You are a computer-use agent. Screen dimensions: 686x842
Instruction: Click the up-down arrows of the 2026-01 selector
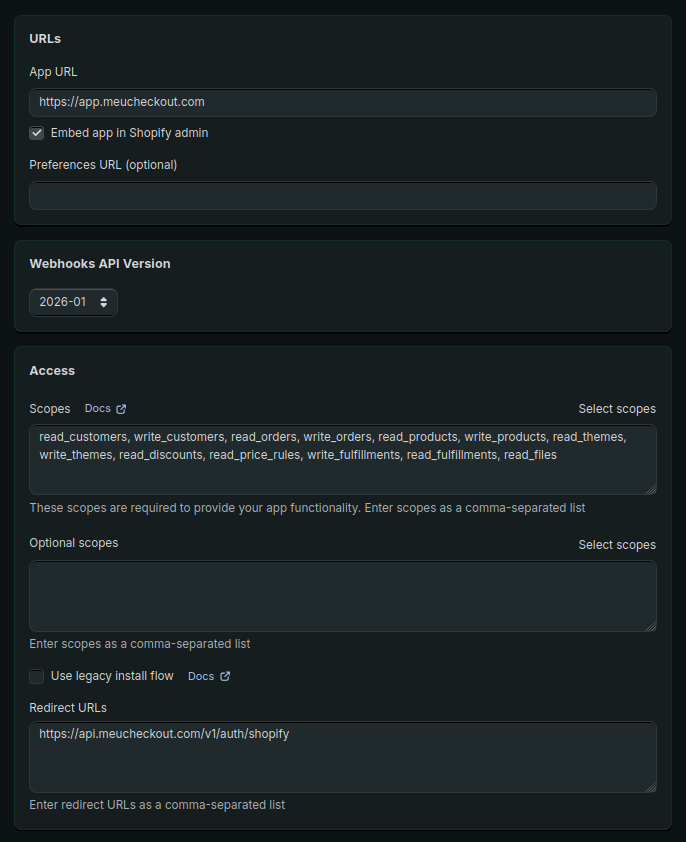[103, 302]
